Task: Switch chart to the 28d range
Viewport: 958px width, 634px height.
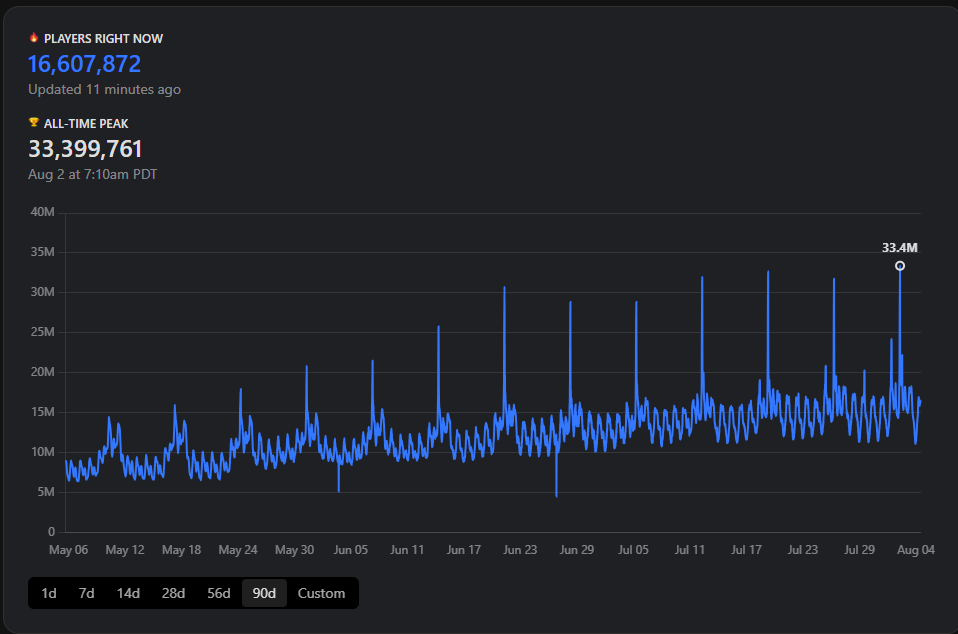Action: click(174, 593)
